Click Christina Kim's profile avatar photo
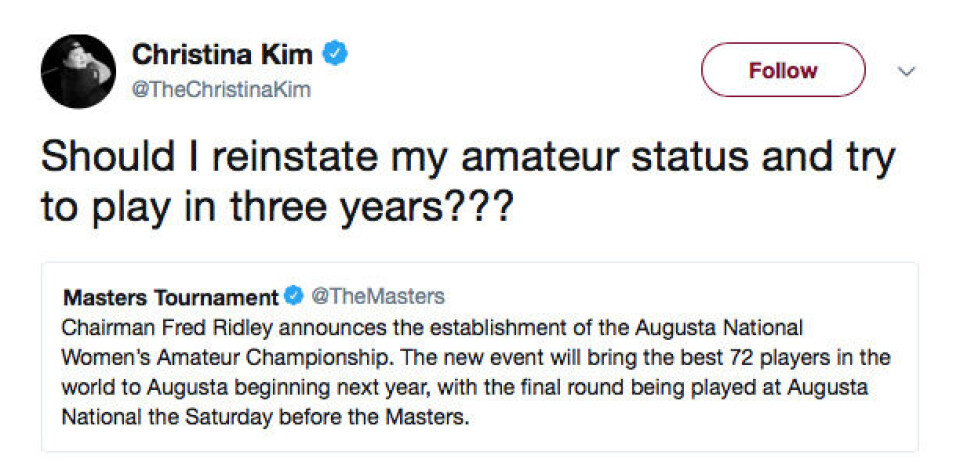Image resolution: width=960 pixels, height=462 pixels. coord(77,71)
